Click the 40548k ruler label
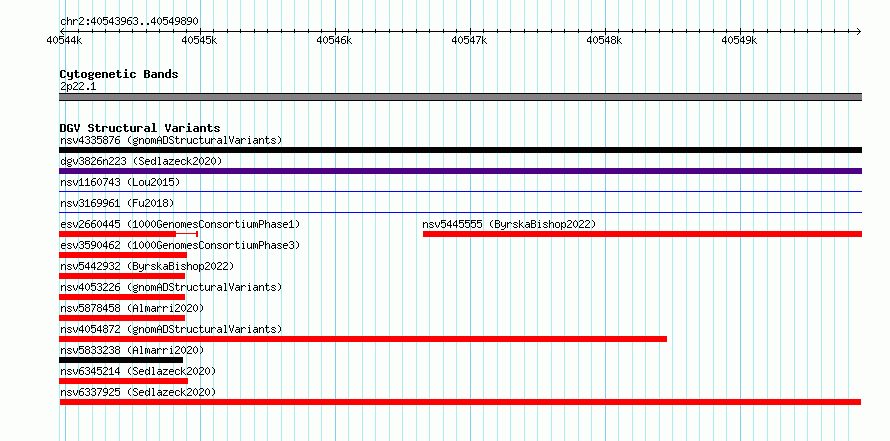The image size is (890, 441). click(604, 40)
